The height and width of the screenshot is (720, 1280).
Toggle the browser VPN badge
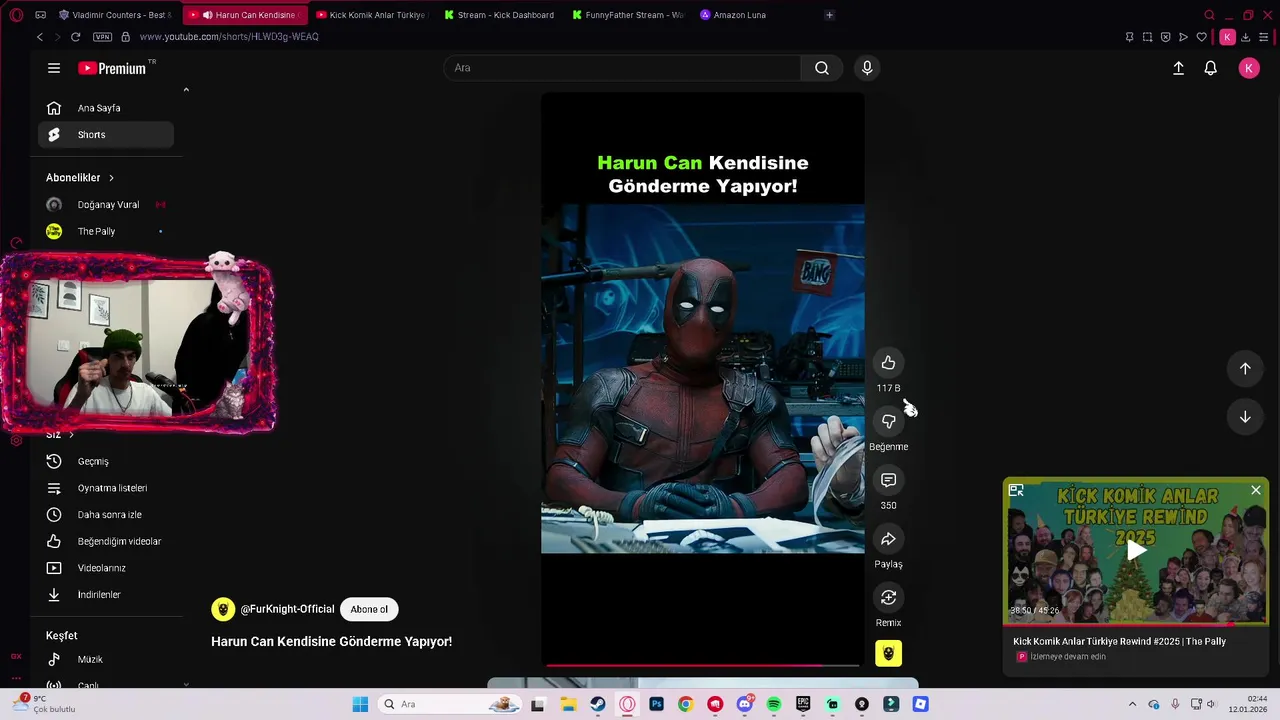point(102,37)
